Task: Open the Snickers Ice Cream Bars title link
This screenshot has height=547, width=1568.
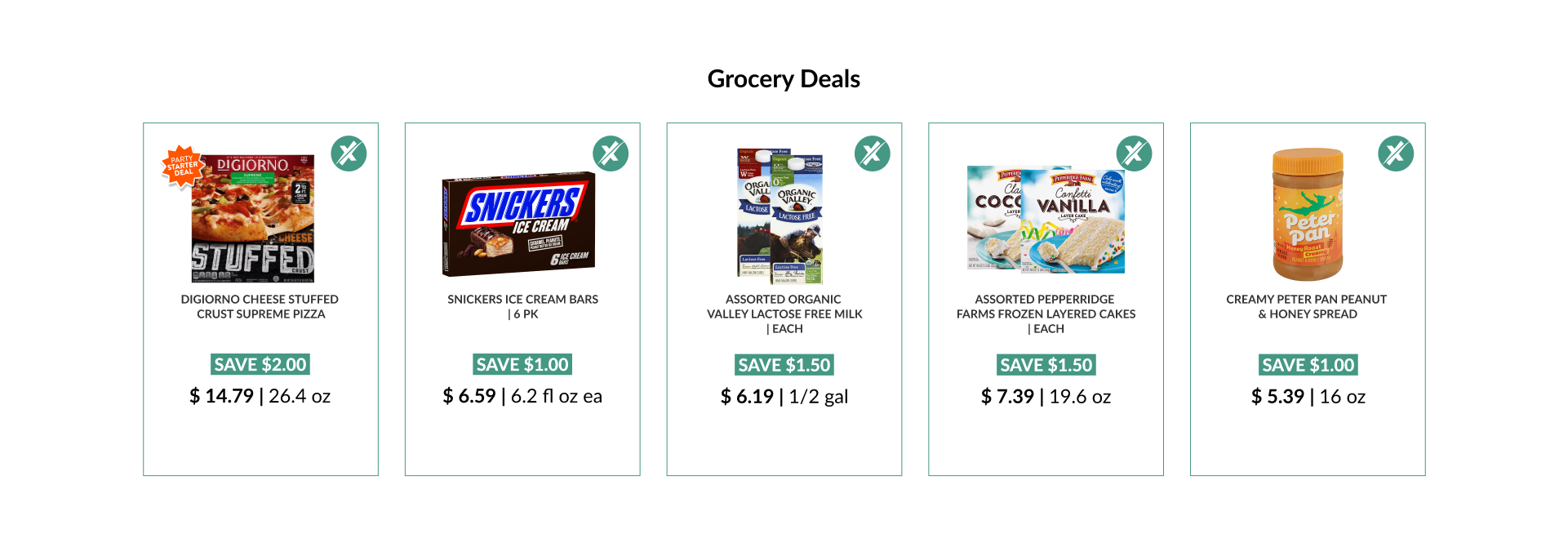Action: tap(522, 307)
